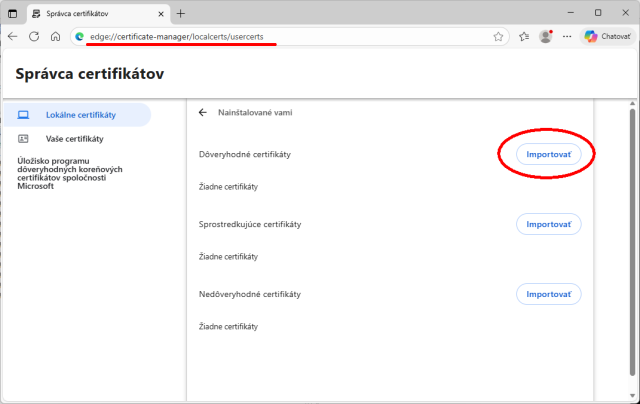This screenshot has height=404, width=640.
Task: Reload the certificate manager page
Action: click(34, 36)
